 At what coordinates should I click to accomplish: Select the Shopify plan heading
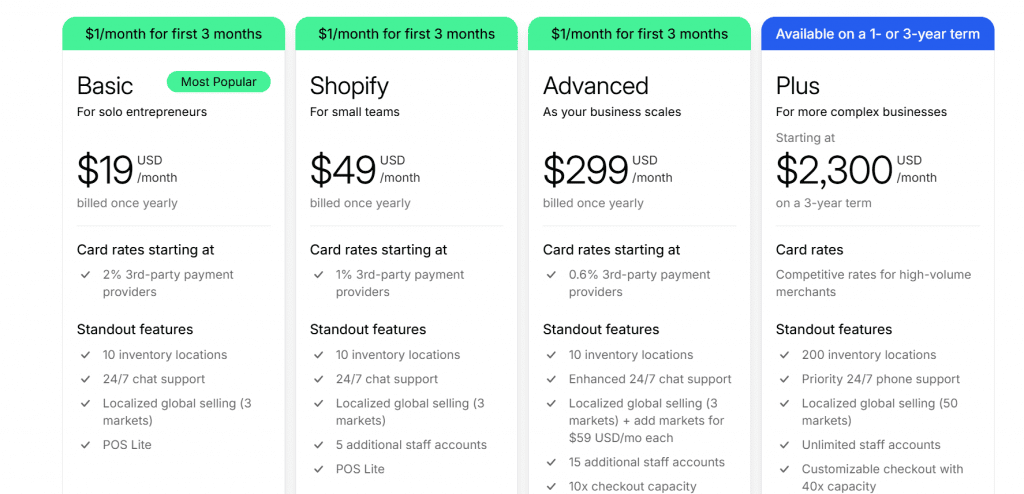349,86
